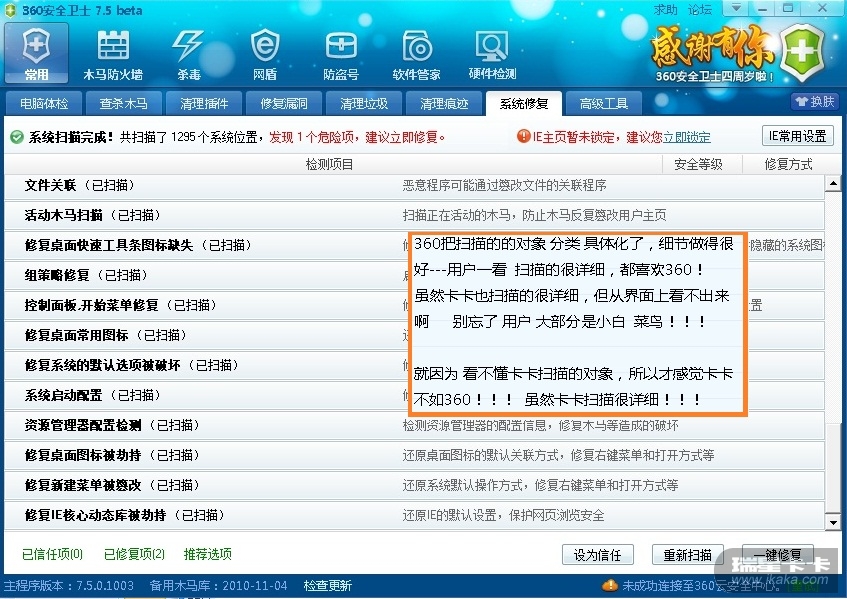Switch to 查杀木马 tab
This screenshot has height=599, width=847.
tap(124, 103)
